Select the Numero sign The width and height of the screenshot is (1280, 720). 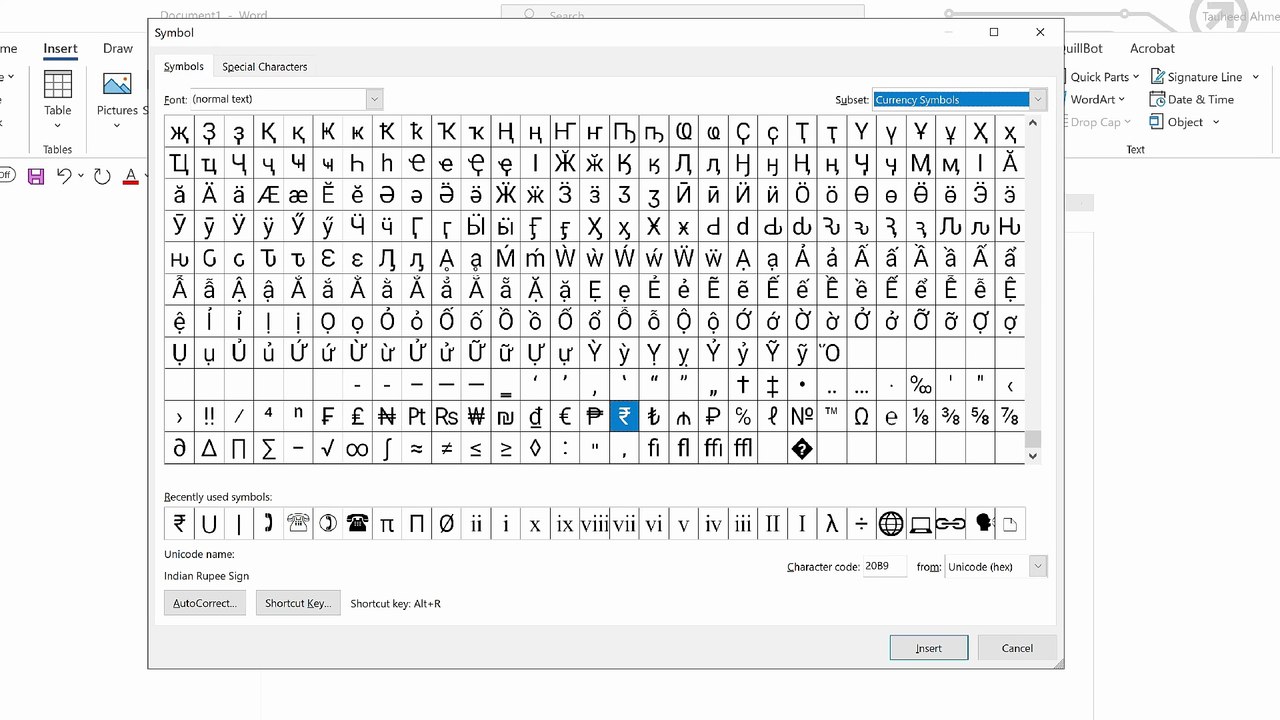802,417
